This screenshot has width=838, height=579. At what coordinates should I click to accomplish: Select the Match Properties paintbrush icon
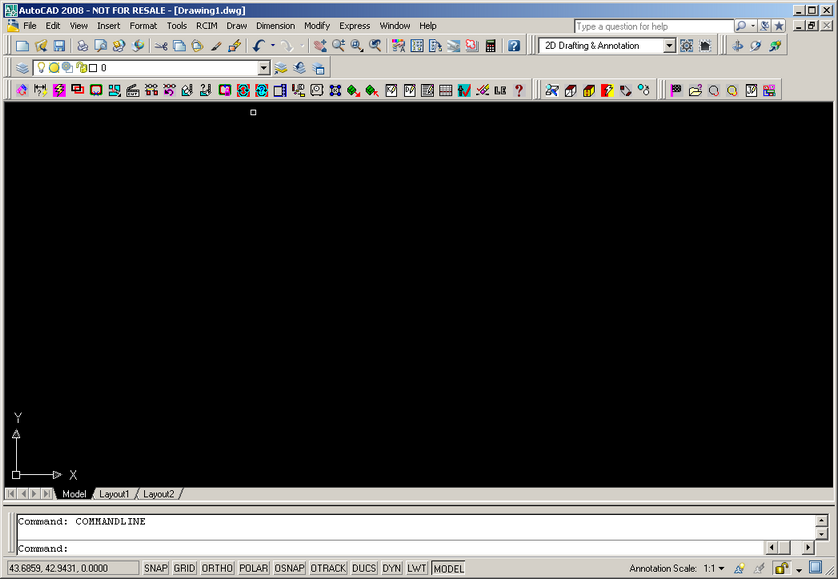234,46
